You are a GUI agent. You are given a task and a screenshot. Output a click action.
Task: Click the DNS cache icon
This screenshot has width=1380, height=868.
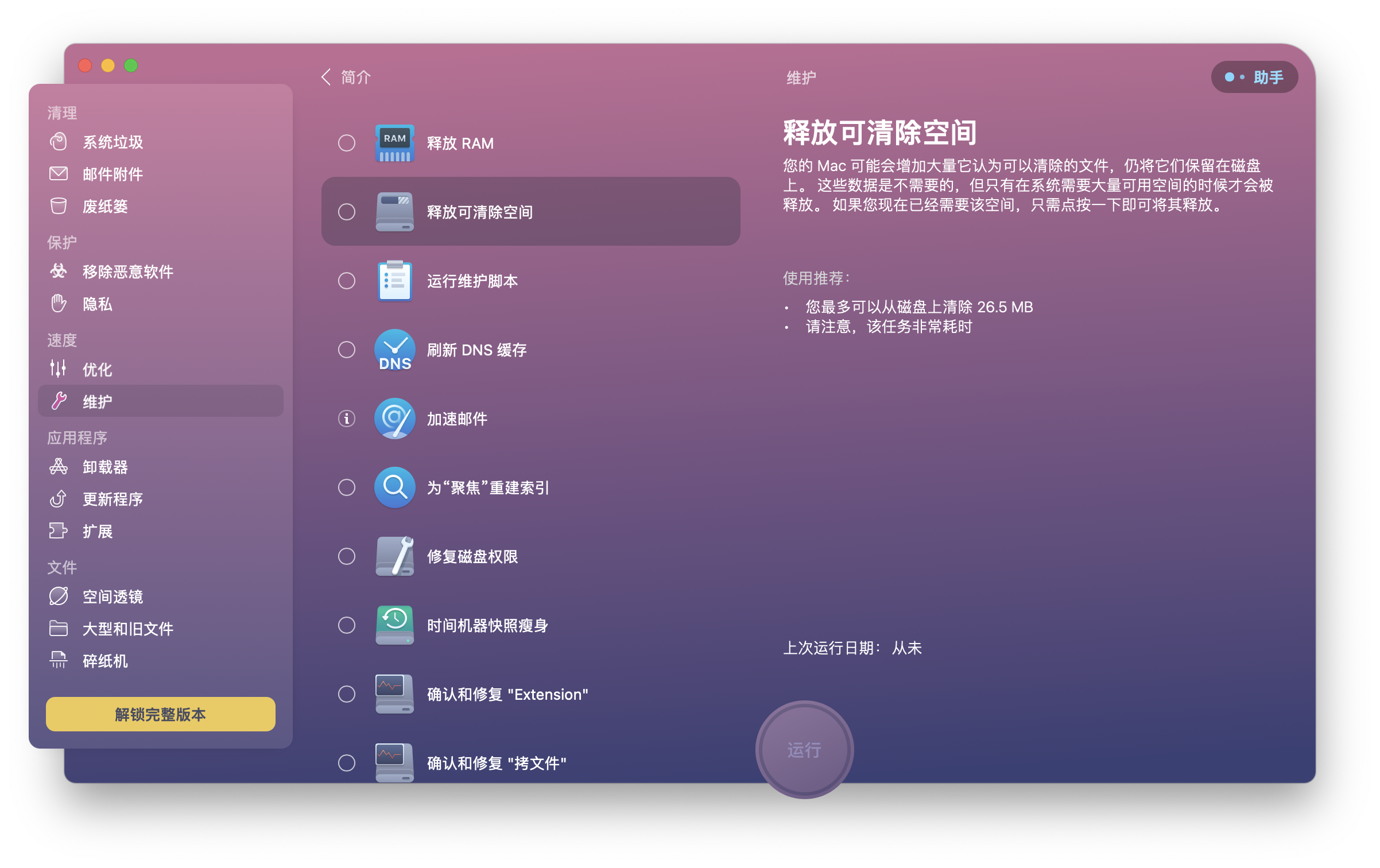pos(394,350)
